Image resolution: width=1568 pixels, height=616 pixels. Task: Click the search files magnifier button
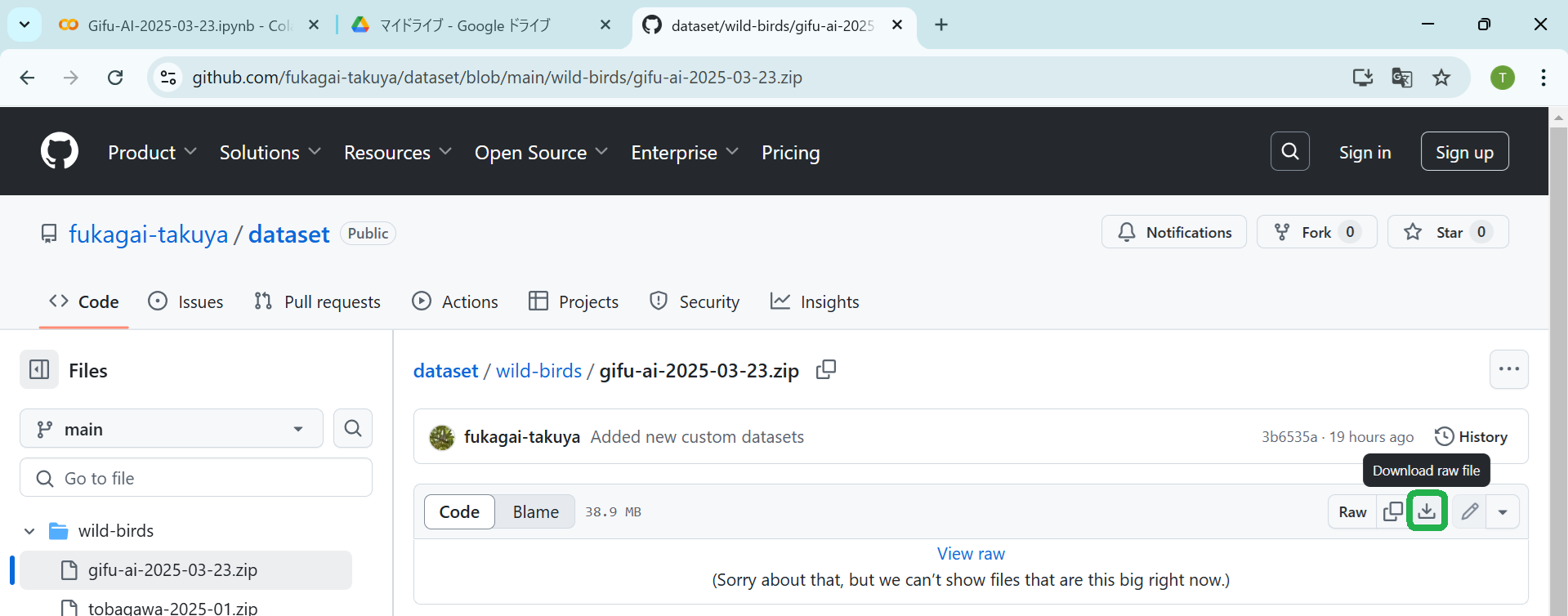pyautogui.click(x=353, y=428)
